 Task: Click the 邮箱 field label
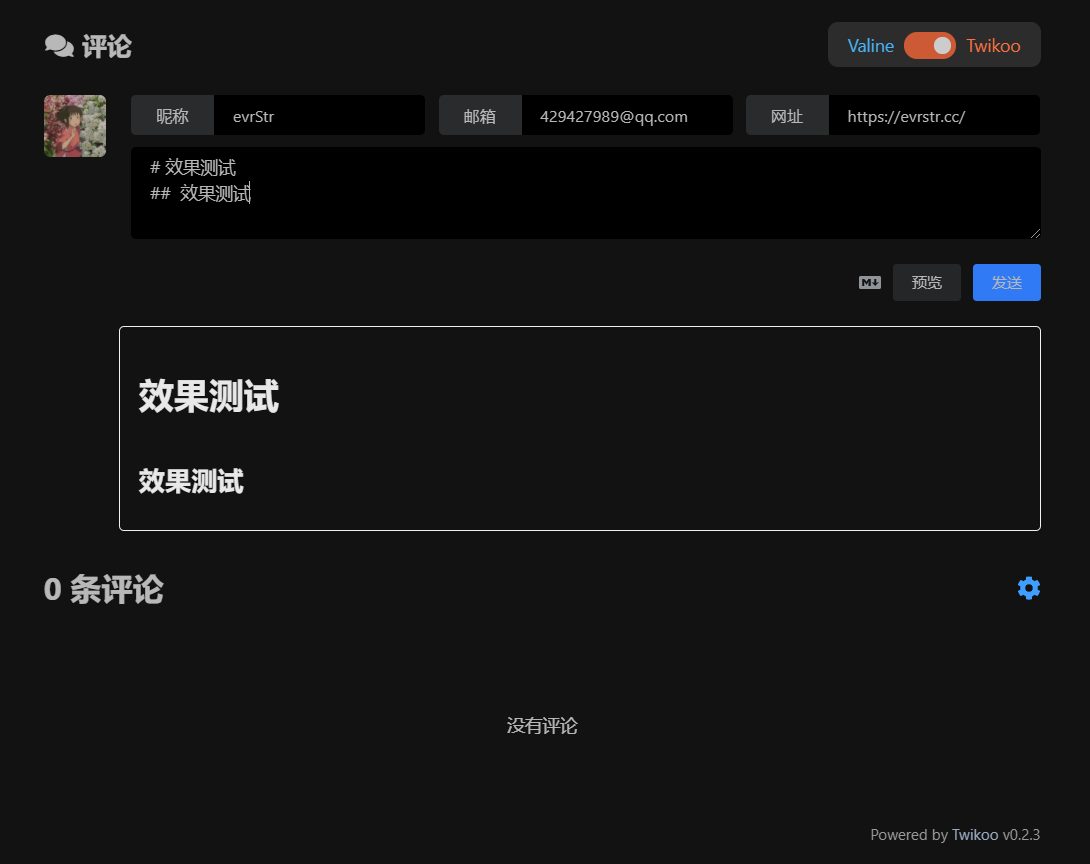point(480,115)
